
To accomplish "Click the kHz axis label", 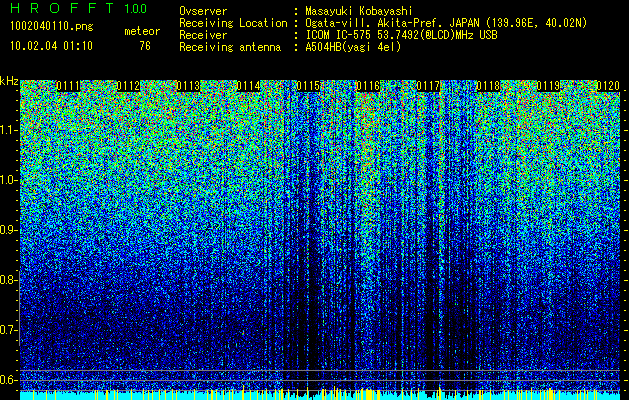I will point(9,81).
